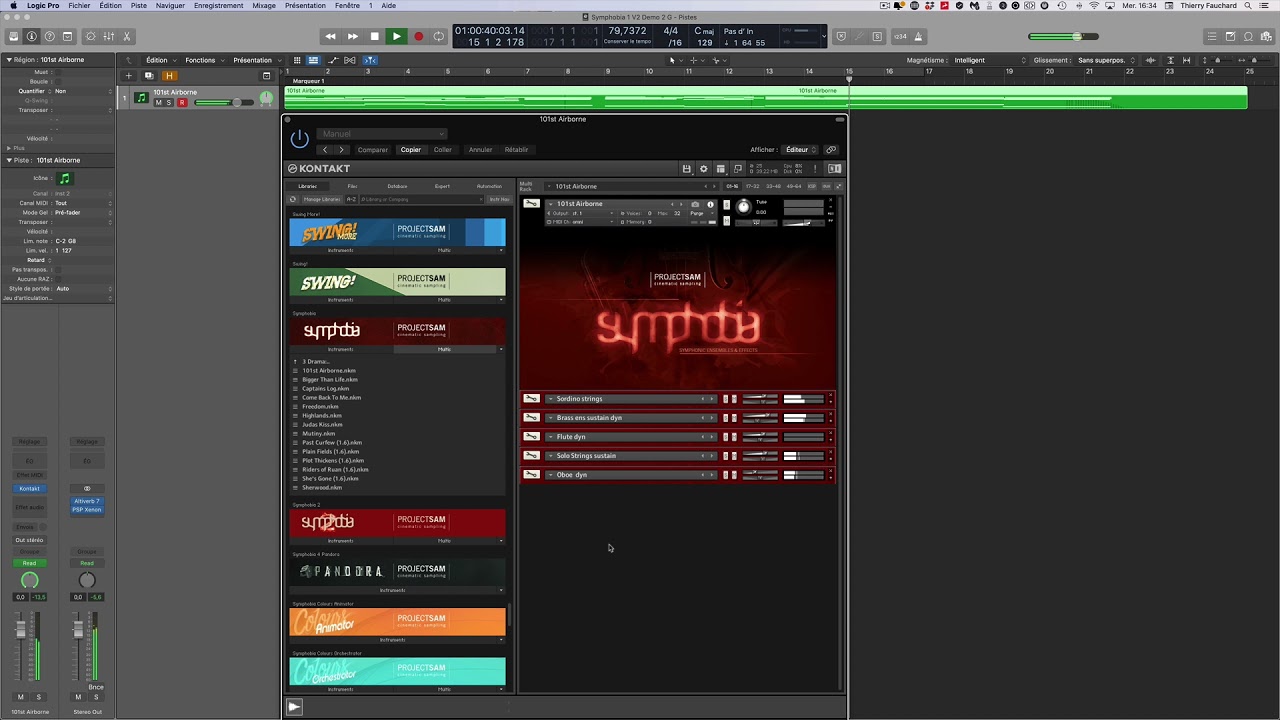Click the Annuler button
The image size is (1280, 720).
(x=480, y=150)
